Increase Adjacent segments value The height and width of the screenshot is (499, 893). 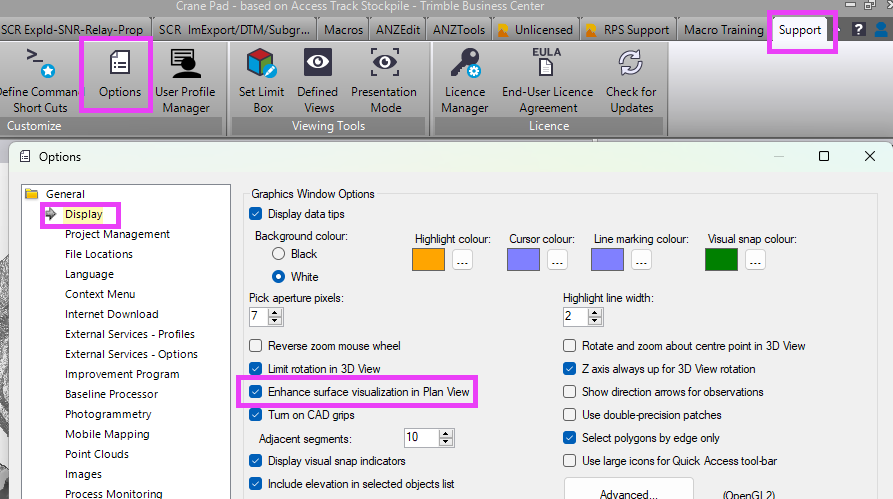tap(446, 433)
